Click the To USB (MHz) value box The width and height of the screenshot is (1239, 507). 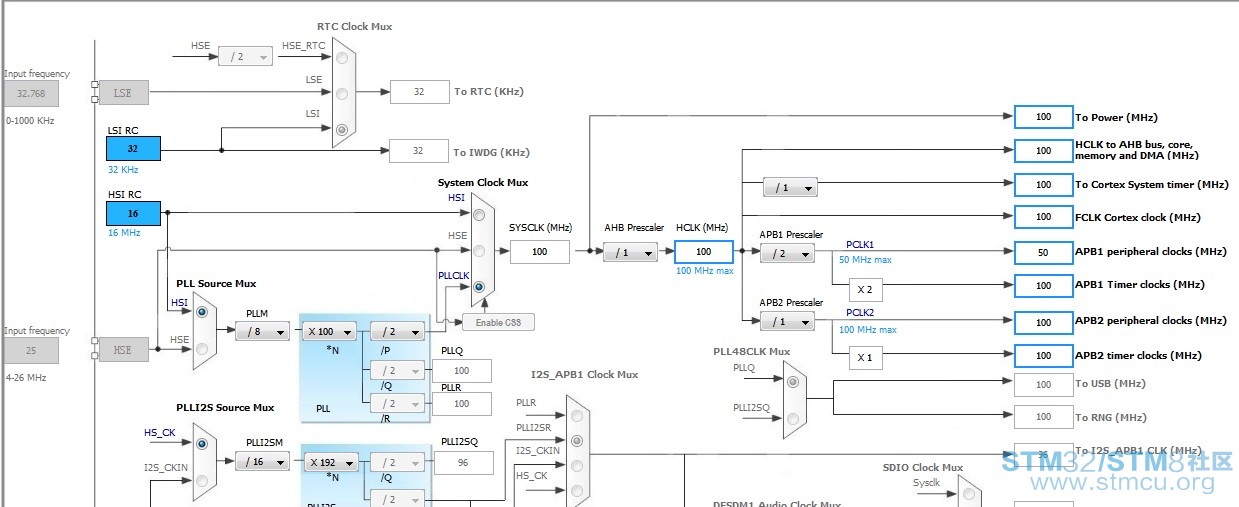tap(1043, 384)
